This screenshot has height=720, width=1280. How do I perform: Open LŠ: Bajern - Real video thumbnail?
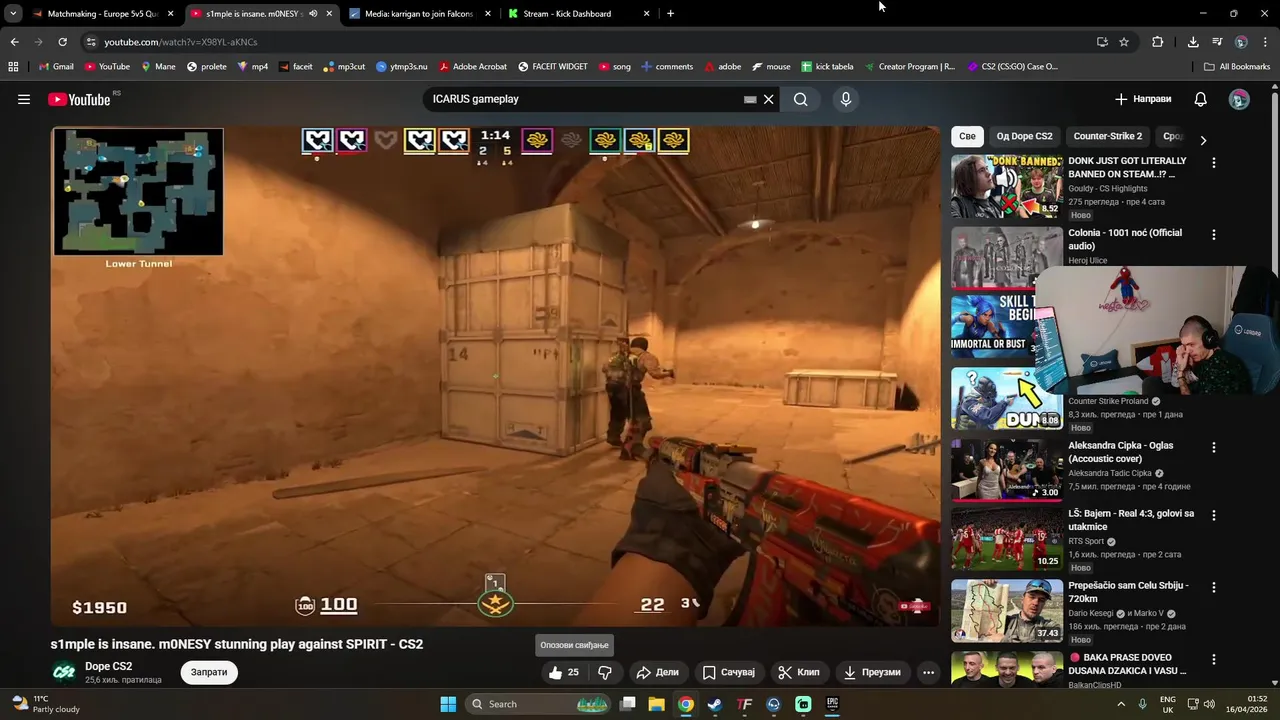coord(1006,539)
